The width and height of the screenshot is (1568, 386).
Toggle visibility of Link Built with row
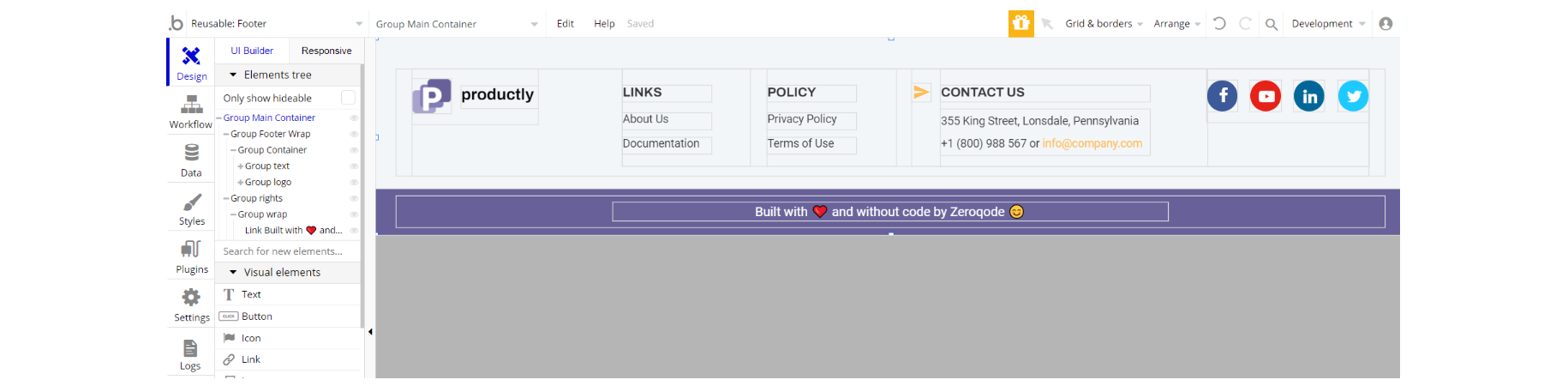(354, 230)
